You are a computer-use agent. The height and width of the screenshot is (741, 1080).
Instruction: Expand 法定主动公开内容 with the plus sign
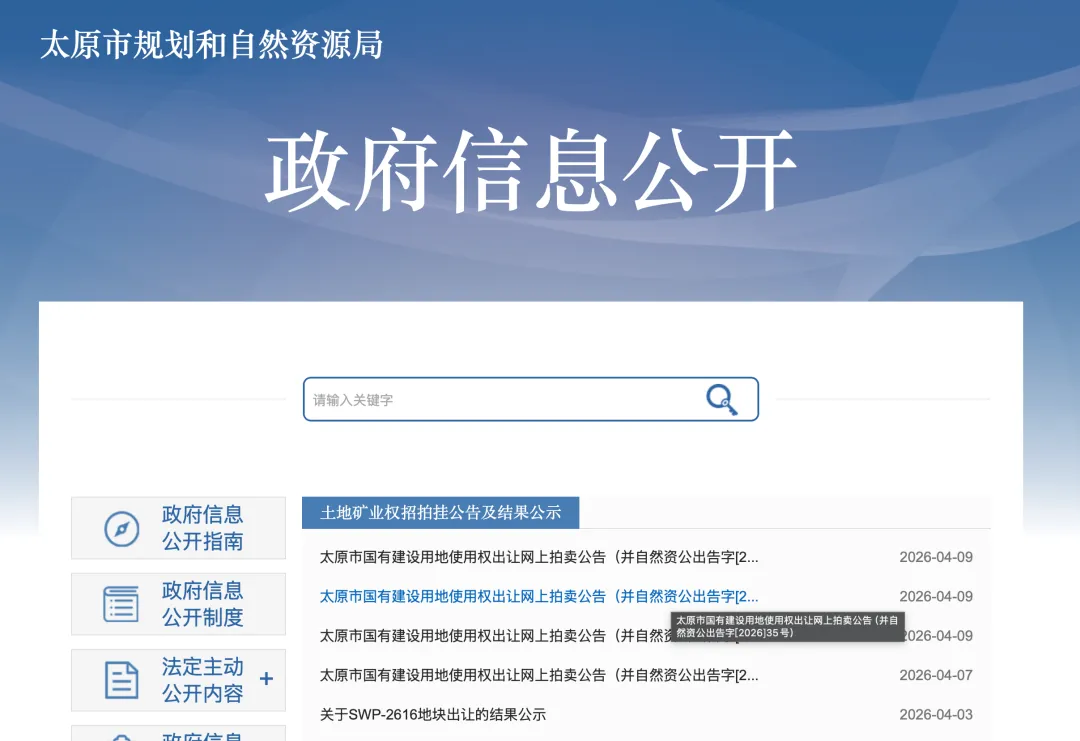pos(267,679)
